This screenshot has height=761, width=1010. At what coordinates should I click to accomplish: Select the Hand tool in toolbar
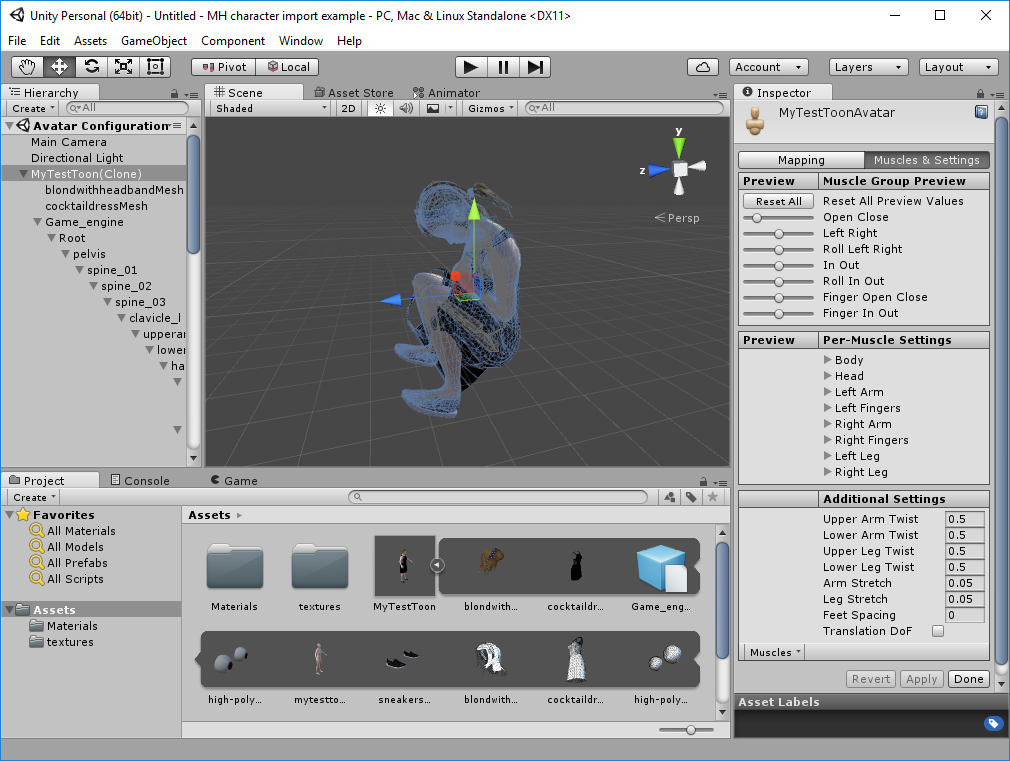coord(27,67)
